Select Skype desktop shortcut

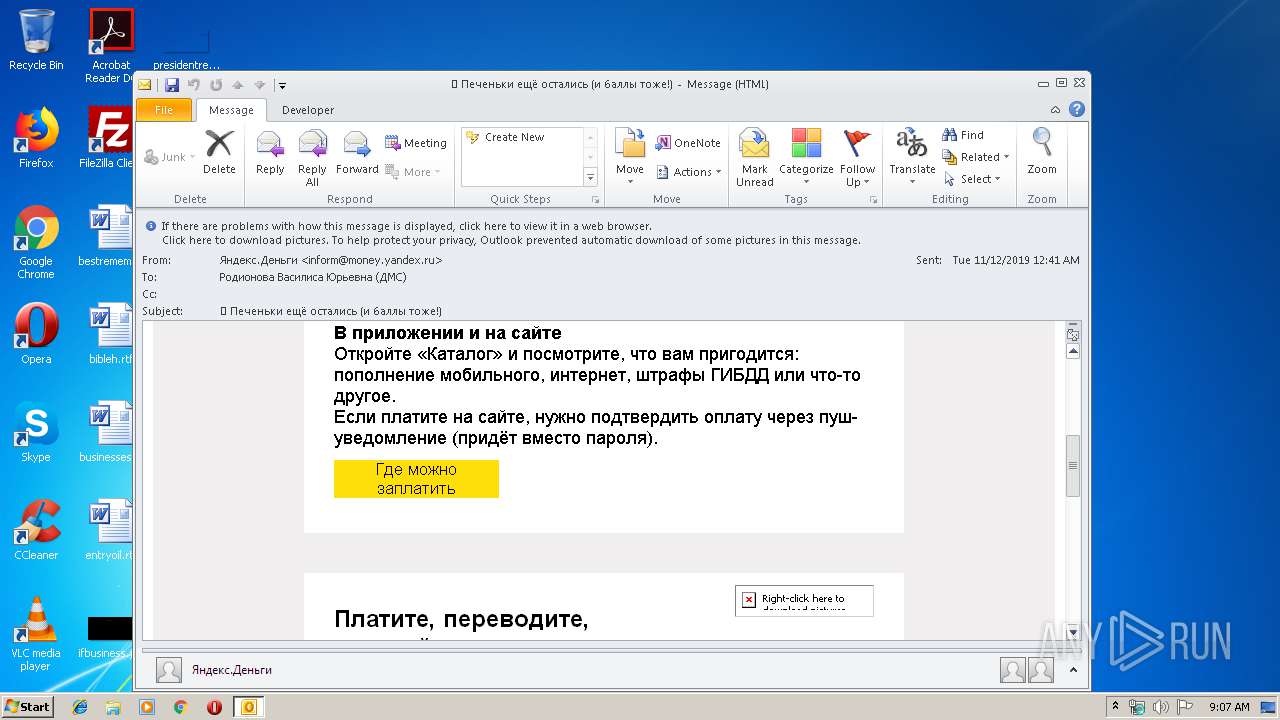coord(36,432)
